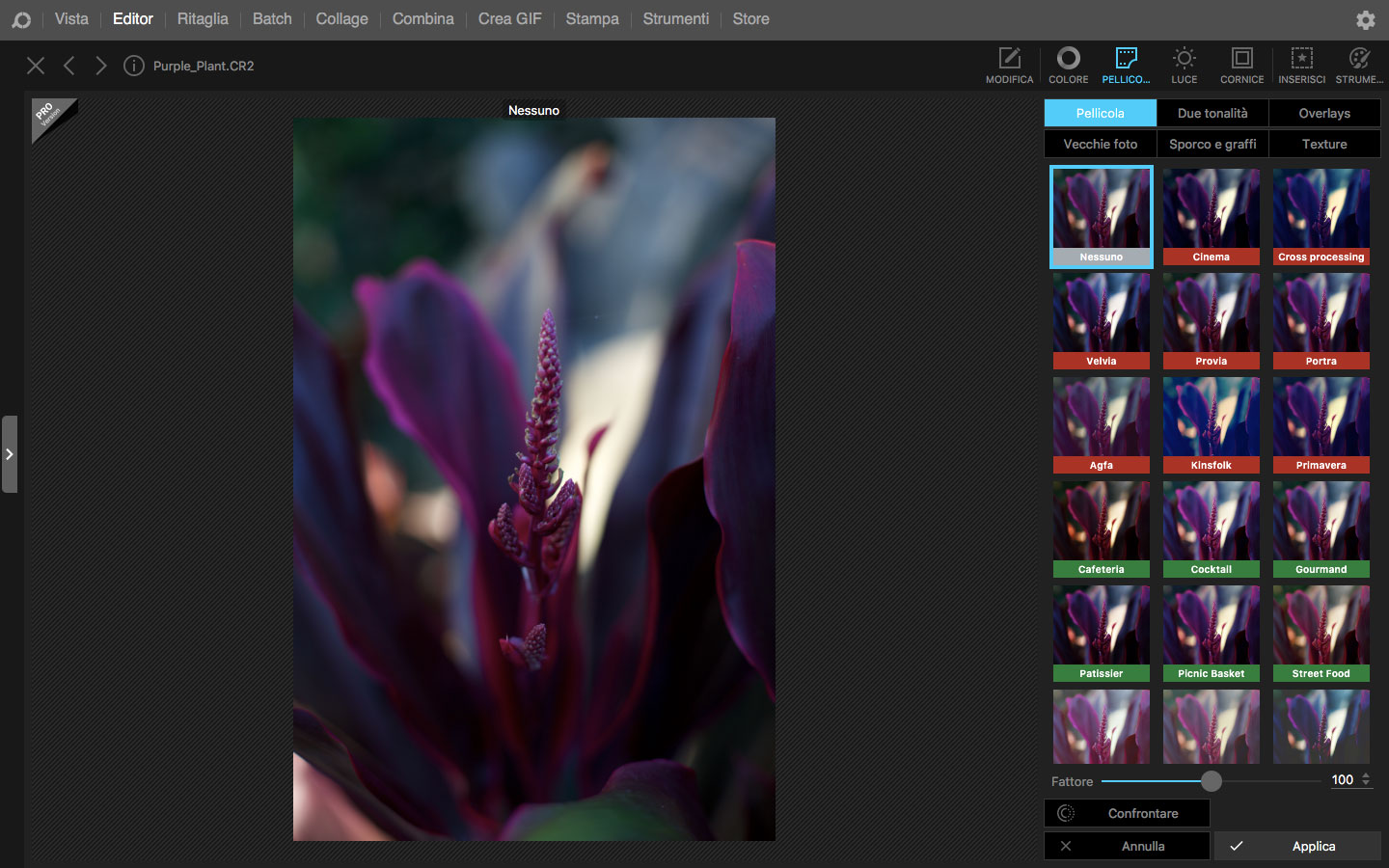Image resolution: width=1389 pixels, height=868 pixels.
Task: Open the settings gear icon
Action: click(x=1365, y=19)
